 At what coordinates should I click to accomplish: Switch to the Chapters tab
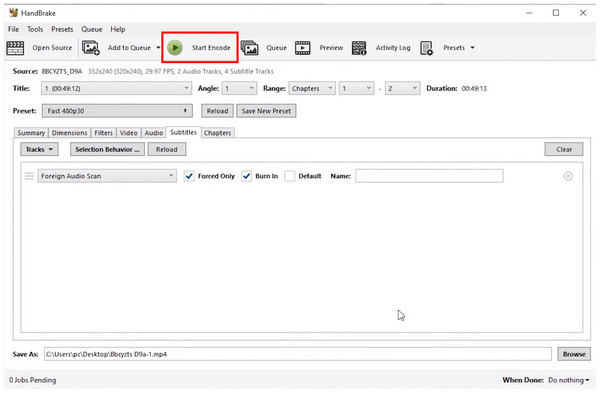[x=217, y=133]
